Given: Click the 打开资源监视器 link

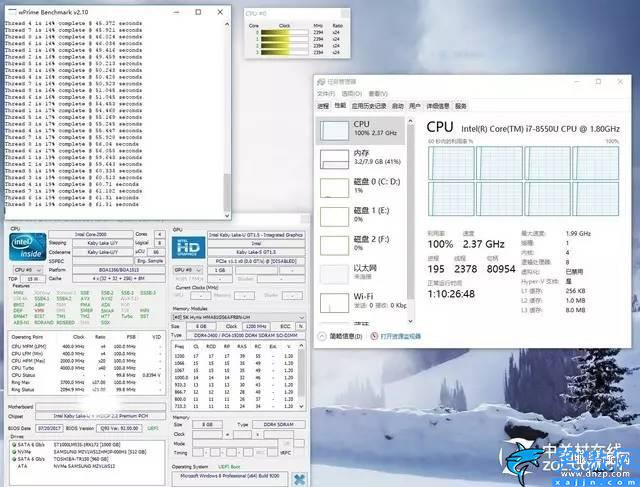Looking at the screenshot, I should [400, 336].
